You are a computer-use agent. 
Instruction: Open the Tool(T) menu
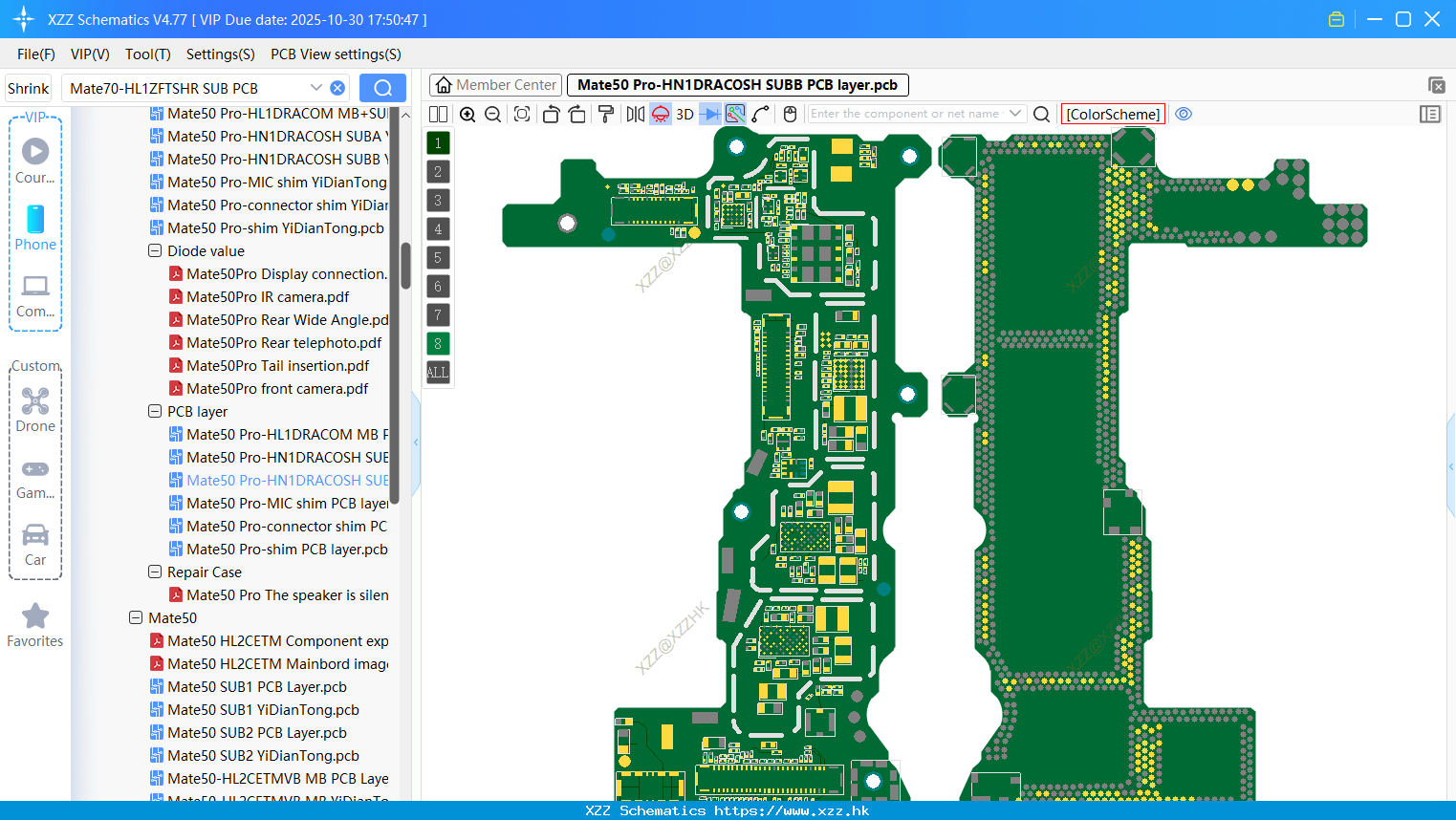point(148,54)
